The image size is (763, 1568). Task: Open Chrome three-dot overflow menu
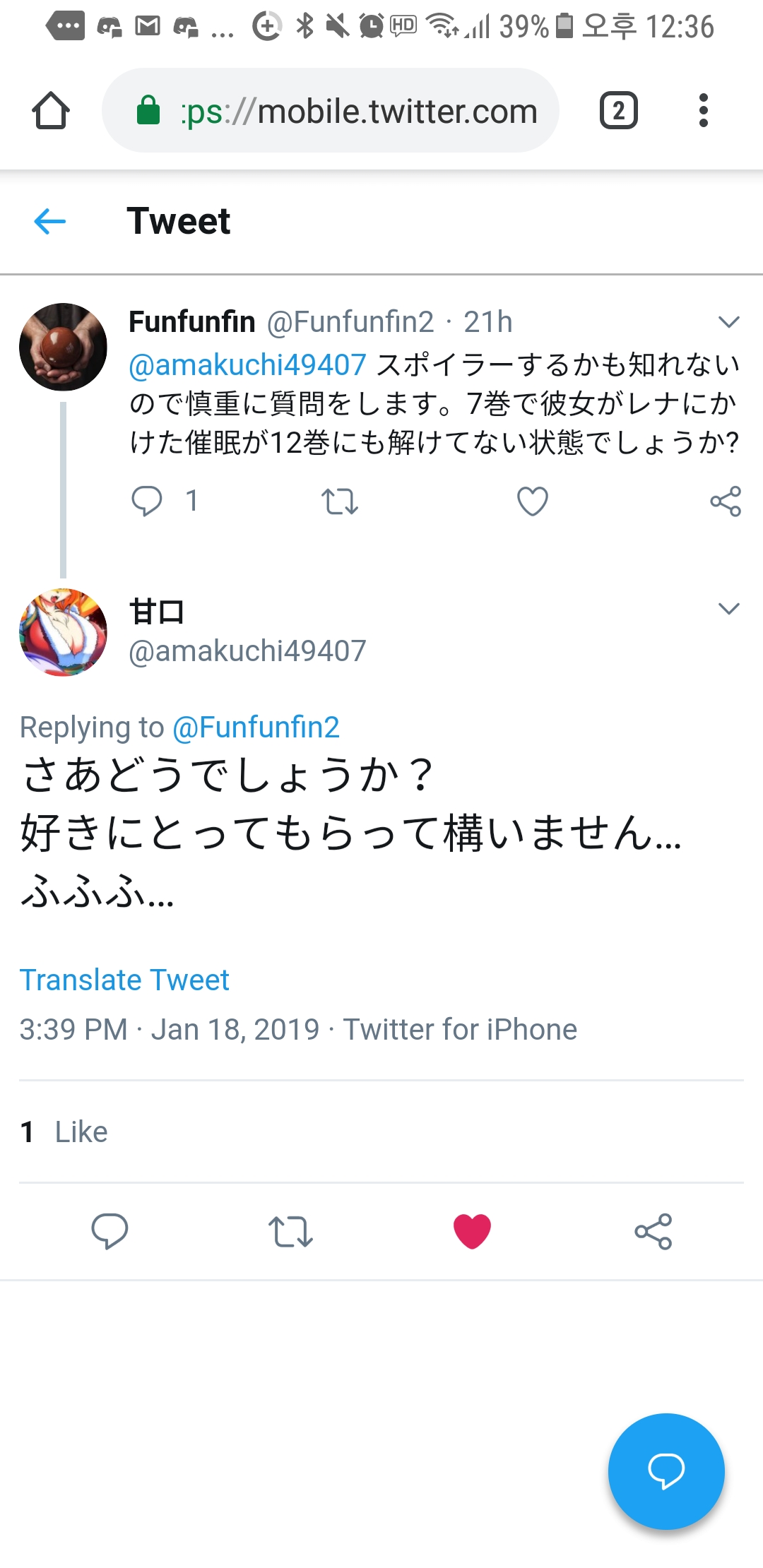click(x=703, y=111)
